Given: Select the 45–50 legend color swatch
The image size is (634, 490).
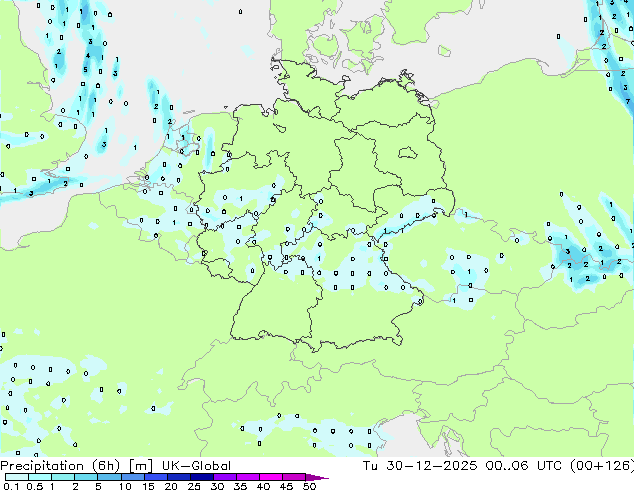Looking at the screenshot, I should [294, 477].
